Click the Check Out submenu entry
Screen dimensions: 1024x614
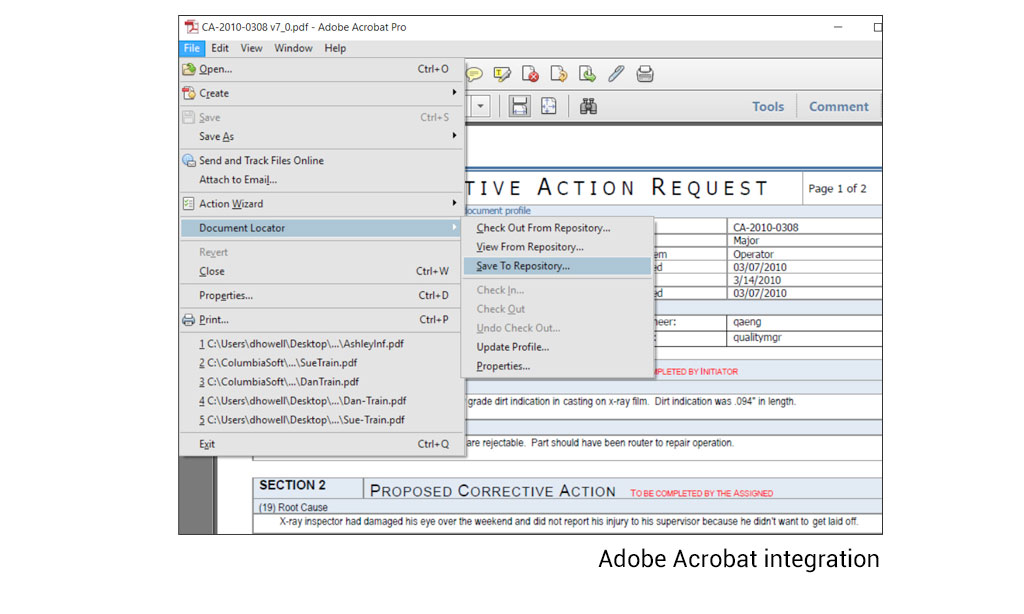(557, 308)
